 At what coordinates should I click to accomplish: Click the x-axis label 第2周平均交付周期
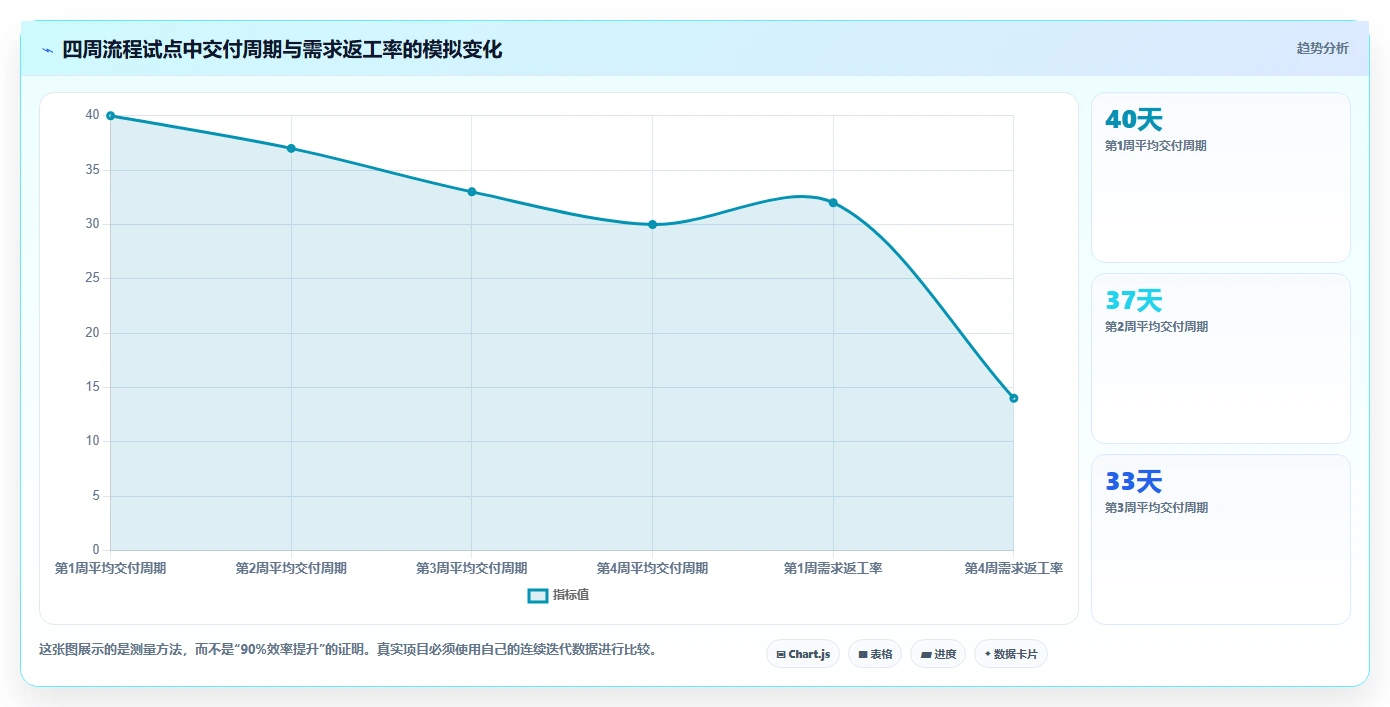click(x=291, y=568)
